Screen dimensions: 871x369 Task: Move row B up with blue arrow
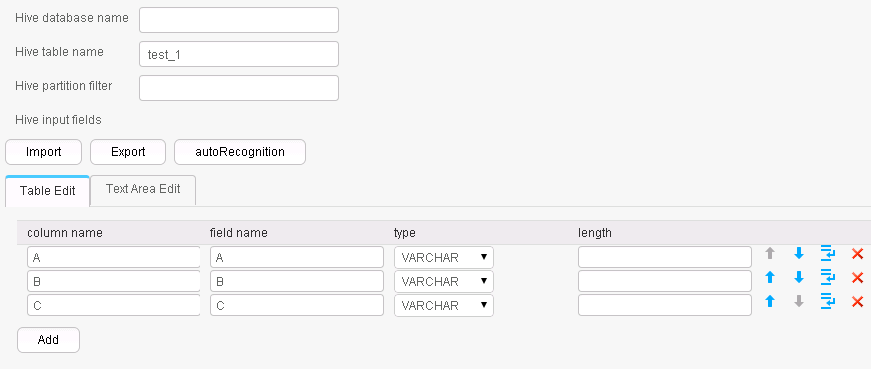[769, 277]
